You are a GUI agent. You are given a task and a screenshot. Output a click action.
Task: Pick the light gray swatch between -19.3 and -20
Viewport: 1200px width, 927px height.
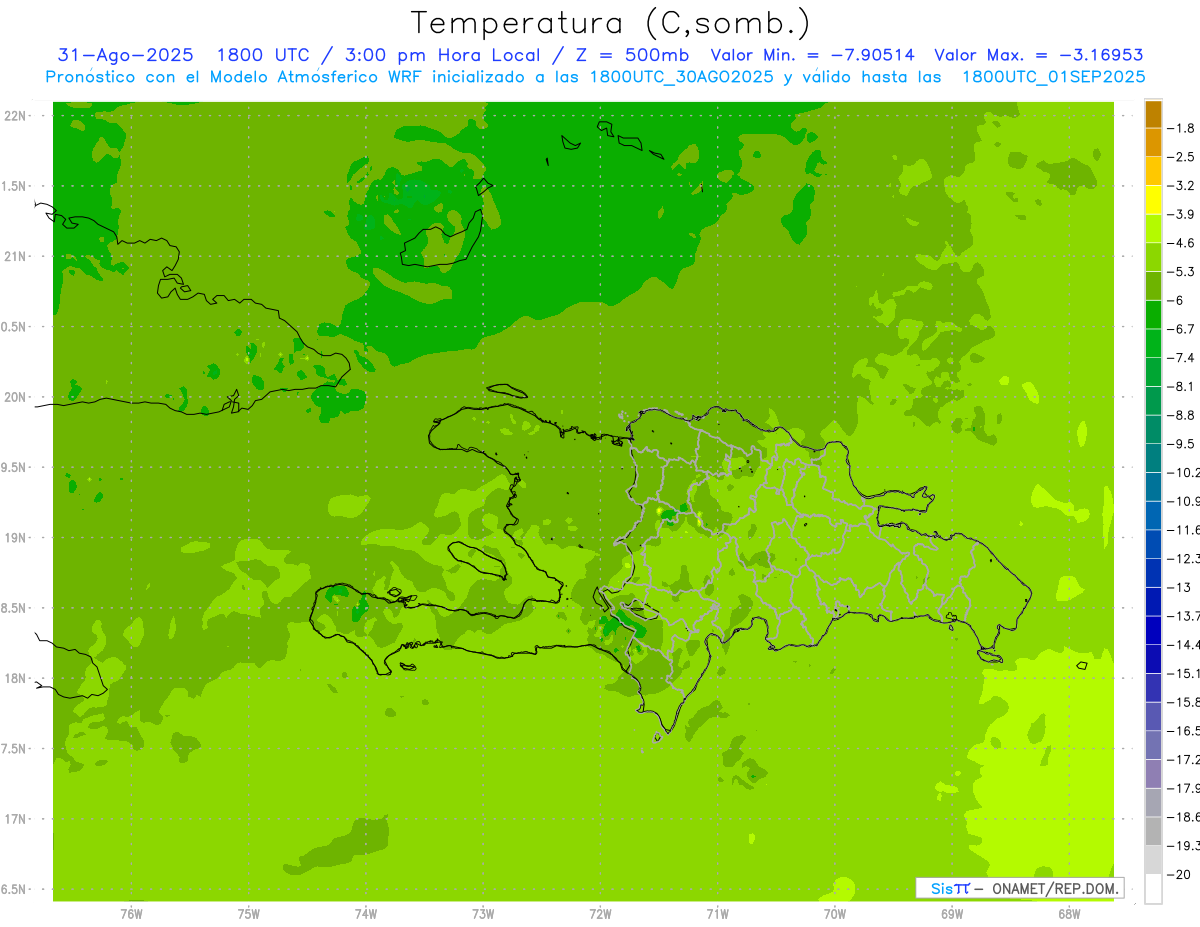[1153, 860]
